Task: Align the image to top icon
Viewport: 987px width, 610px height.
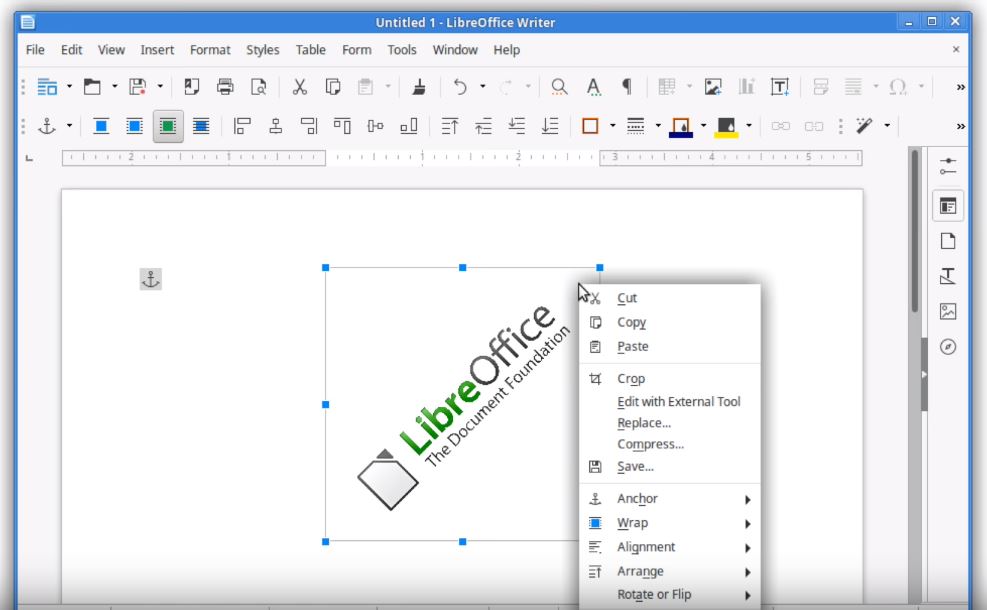Action: click(342, 126)
